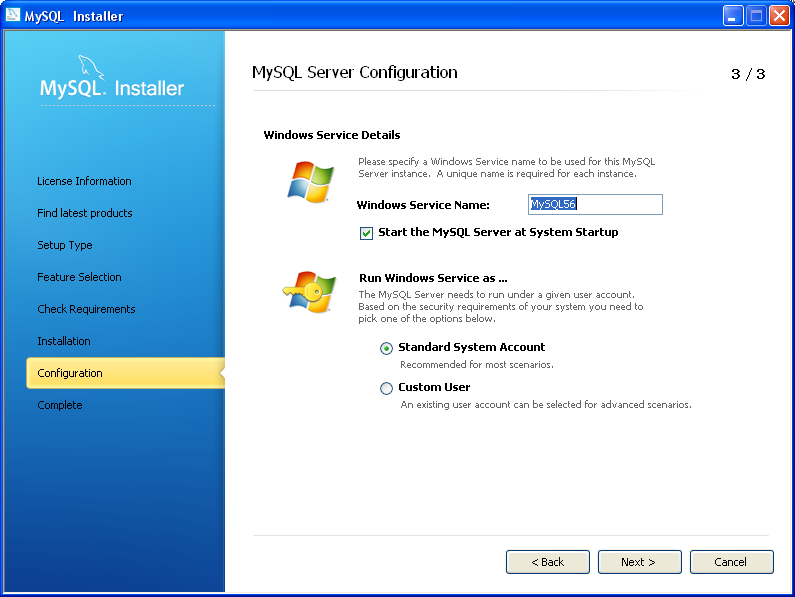Image resolution: width=795 pixels, height=597 pixels.
Task: Click 'Recommended for most scenarios.' text
Action: (x=477, y=365)
